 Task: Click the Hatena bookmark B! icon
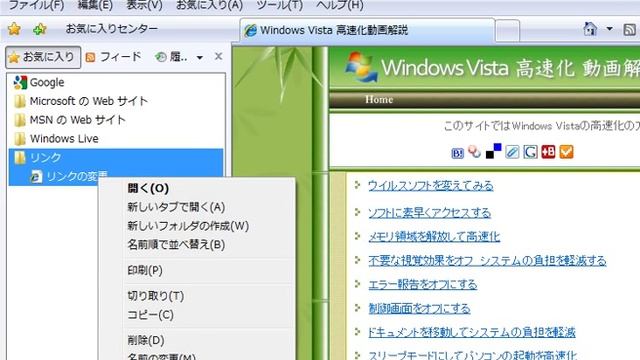click(x=457, y=153)
